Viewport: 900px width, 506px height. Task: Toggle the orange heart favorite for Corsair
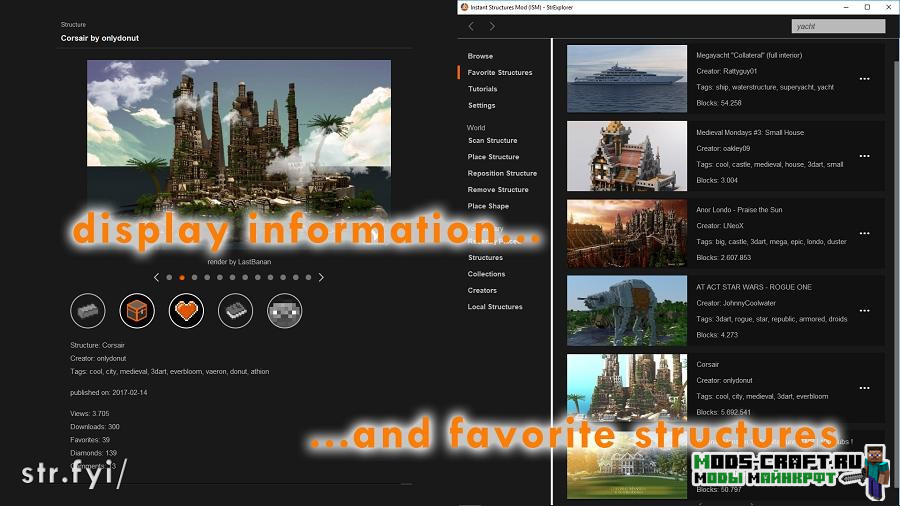click(x=186, y=311)
